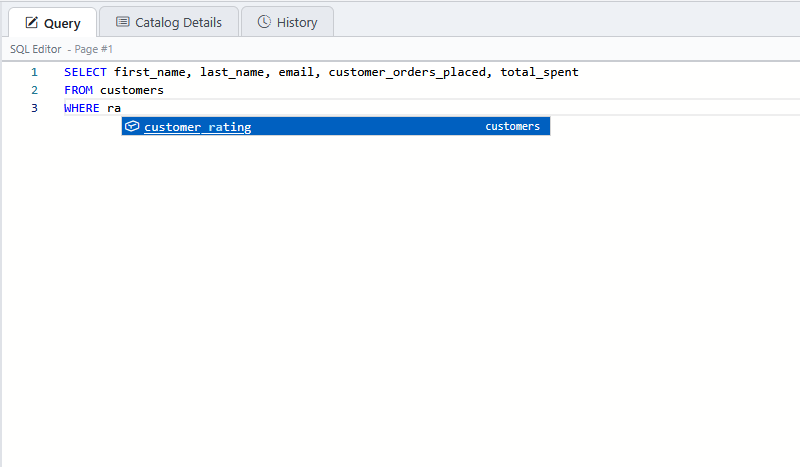Switch to the Query tab
The height and width of the screenshot is (467, 800).
point(53,22)
